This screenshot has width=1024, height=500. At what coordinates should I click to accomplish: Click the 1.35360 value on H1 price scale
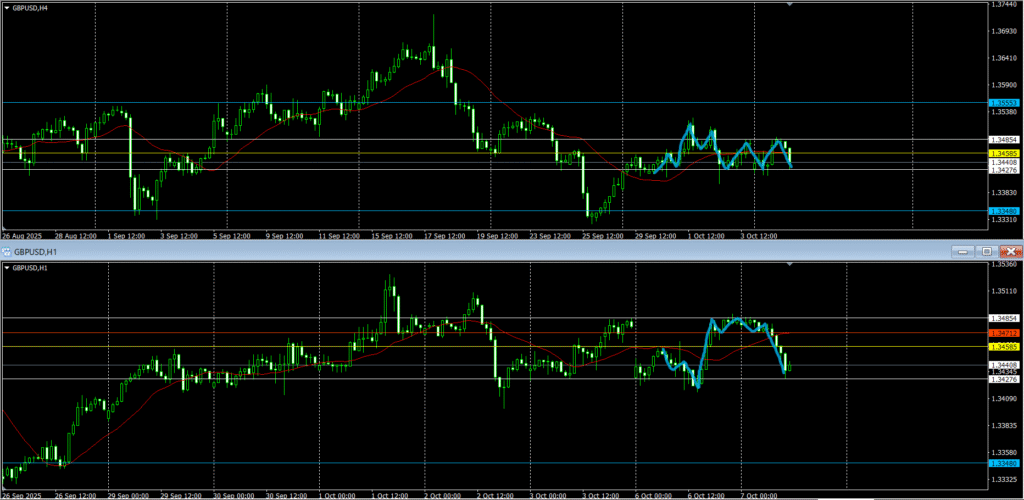point(1004,265)
